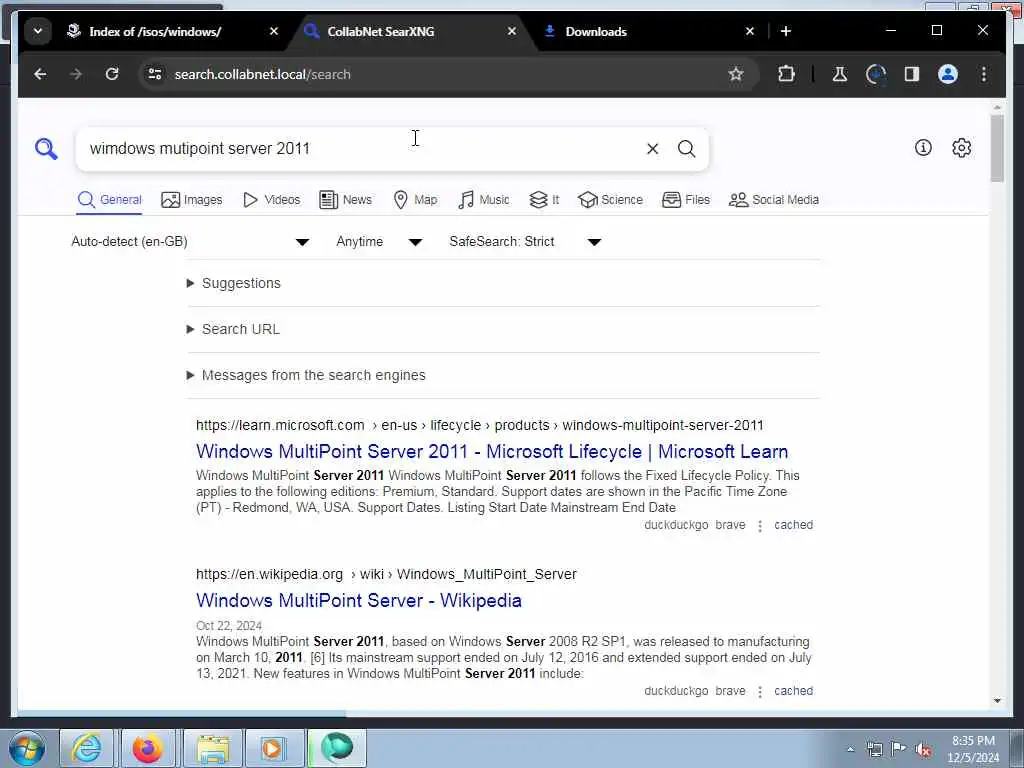The image size is (1024, 768).
Task: Click more options dots on Wikipedia result
Action: [760, 692]
